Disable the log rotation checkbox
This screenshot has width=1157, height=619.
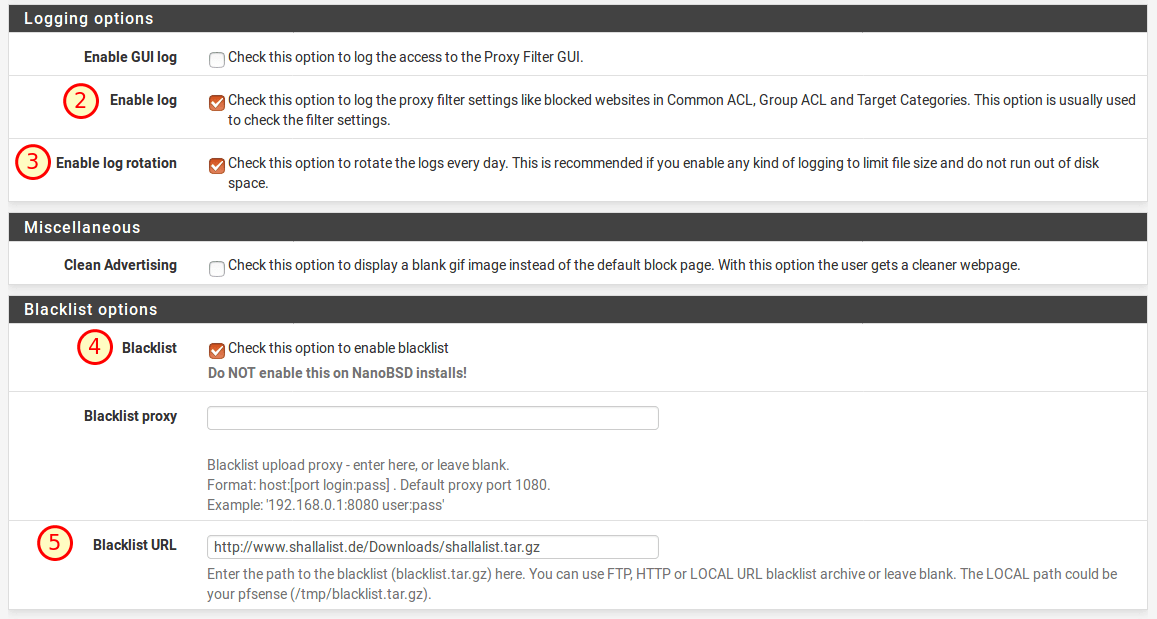click(217, 165)
